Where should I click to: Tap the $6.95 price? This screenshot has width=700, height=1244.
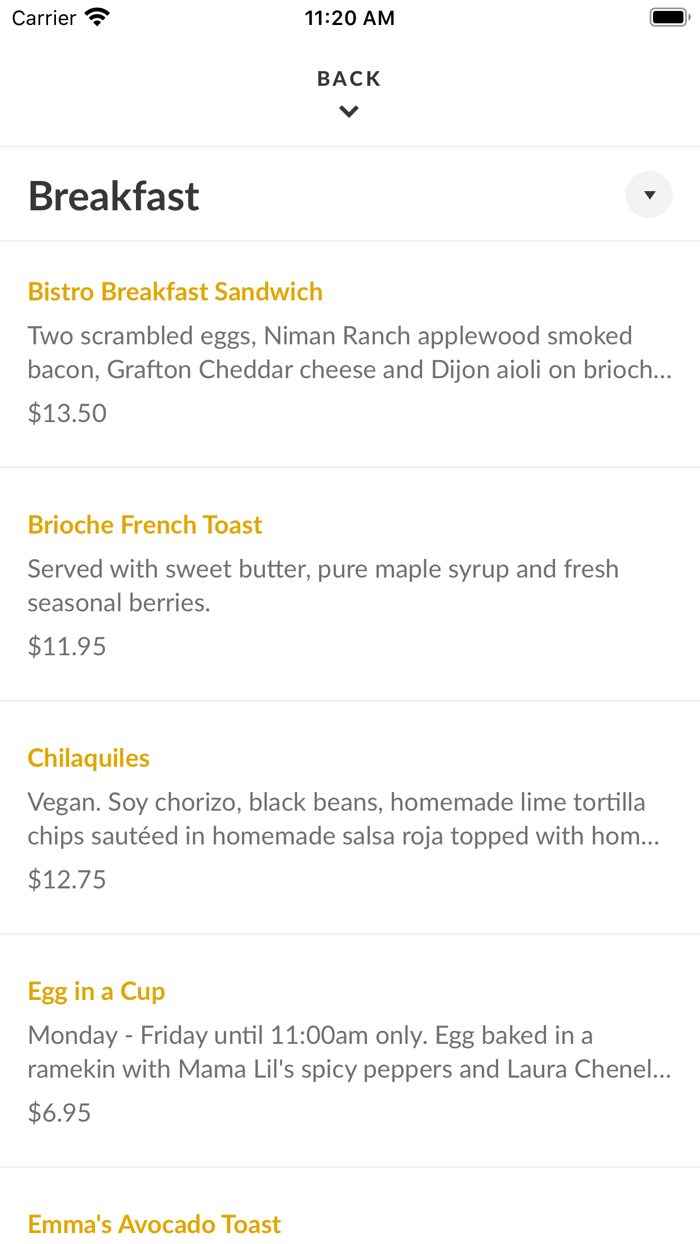click(60, 1112)
